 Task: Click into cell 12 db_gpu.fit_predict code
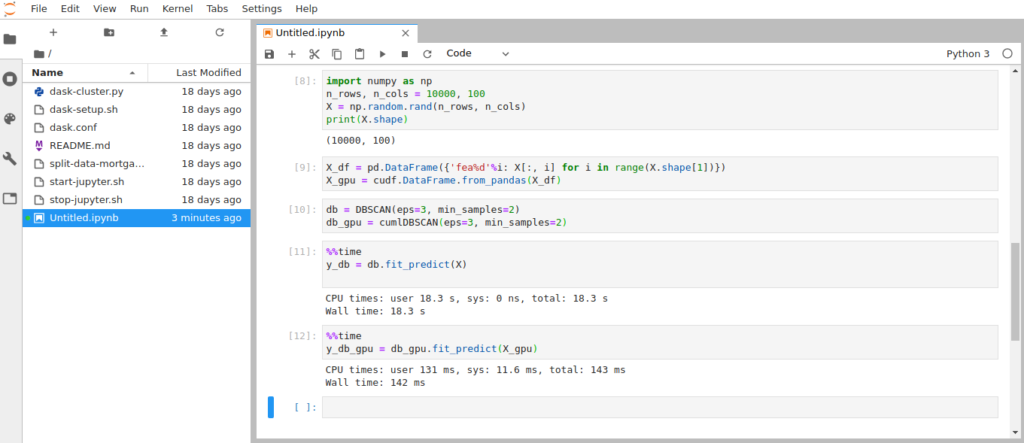(660, 342)
